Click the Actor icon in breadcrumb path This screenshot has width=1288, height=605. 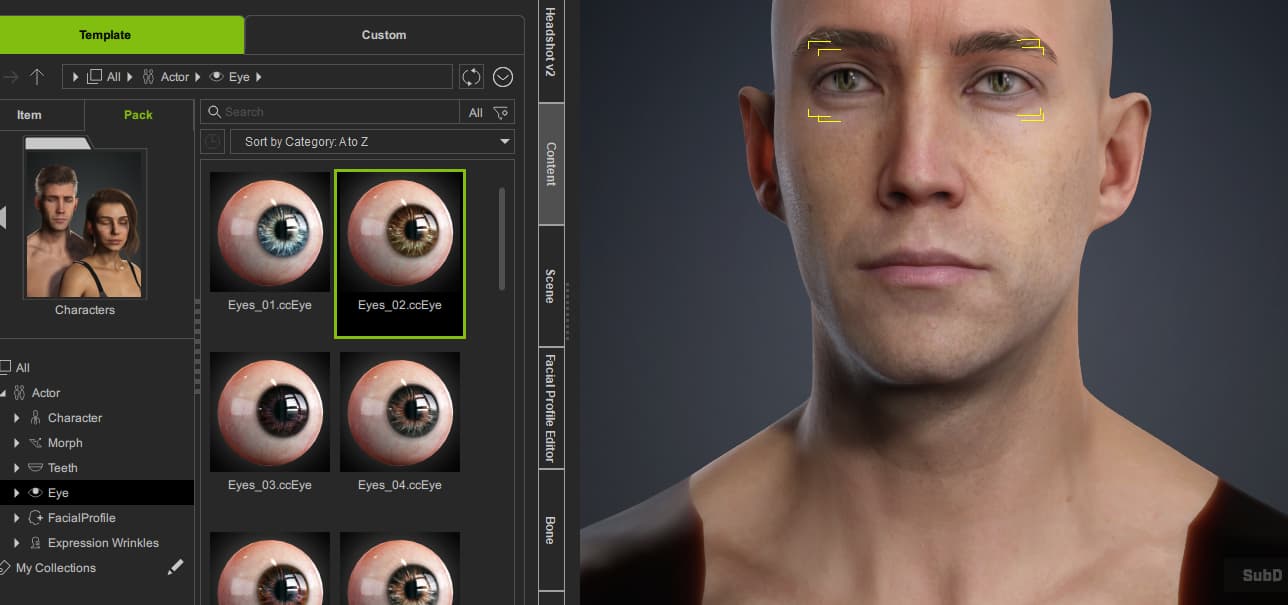148,77
